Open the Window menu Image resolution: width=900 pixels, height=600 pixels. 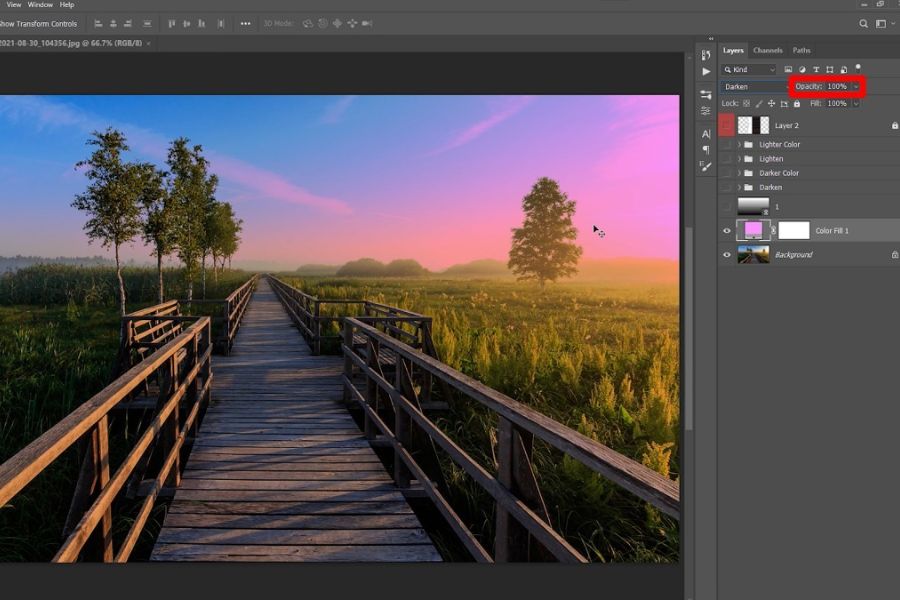tap(40, 5)
